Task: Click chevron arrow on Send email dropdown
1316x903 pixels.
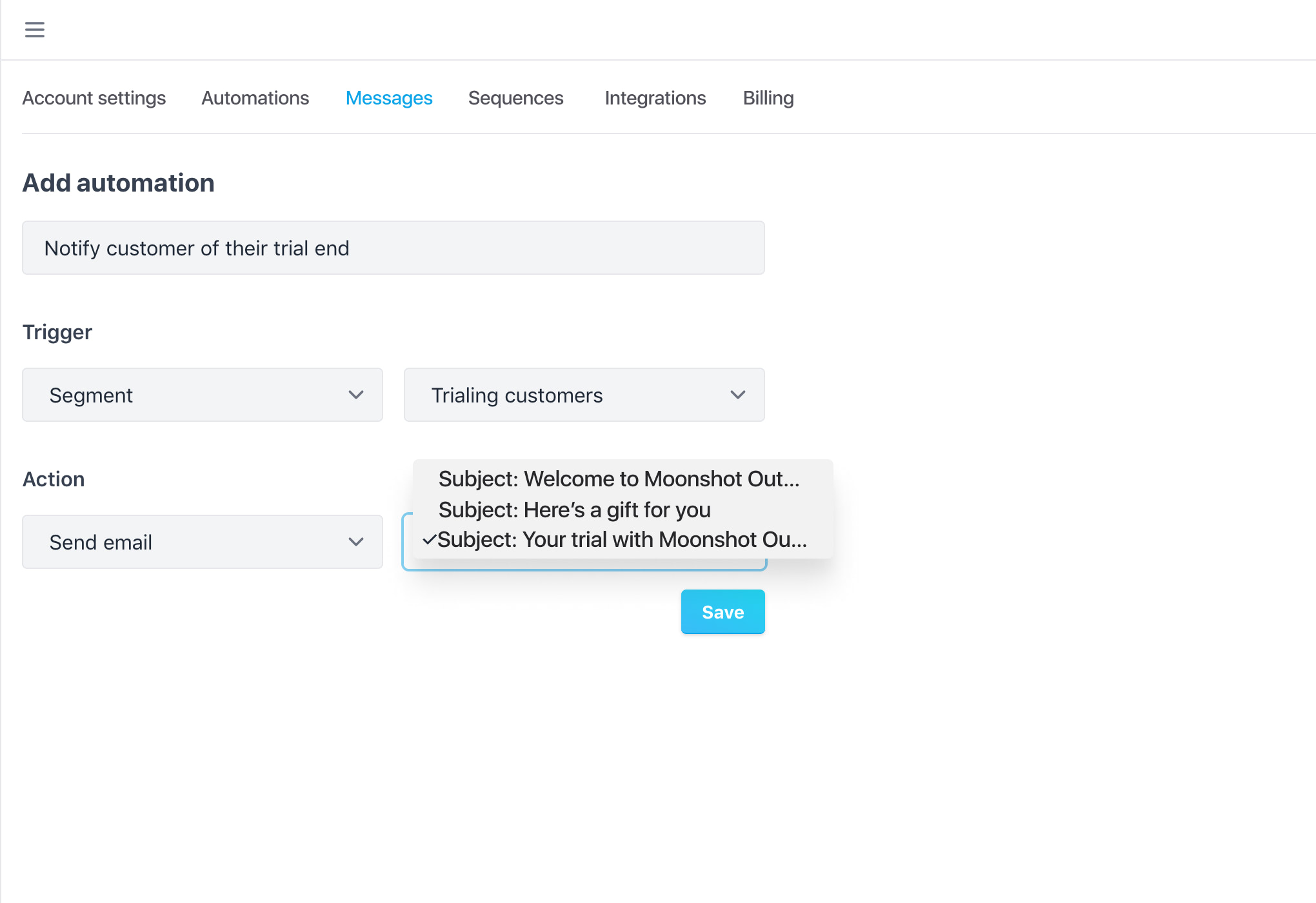Action: coord(356,542)
